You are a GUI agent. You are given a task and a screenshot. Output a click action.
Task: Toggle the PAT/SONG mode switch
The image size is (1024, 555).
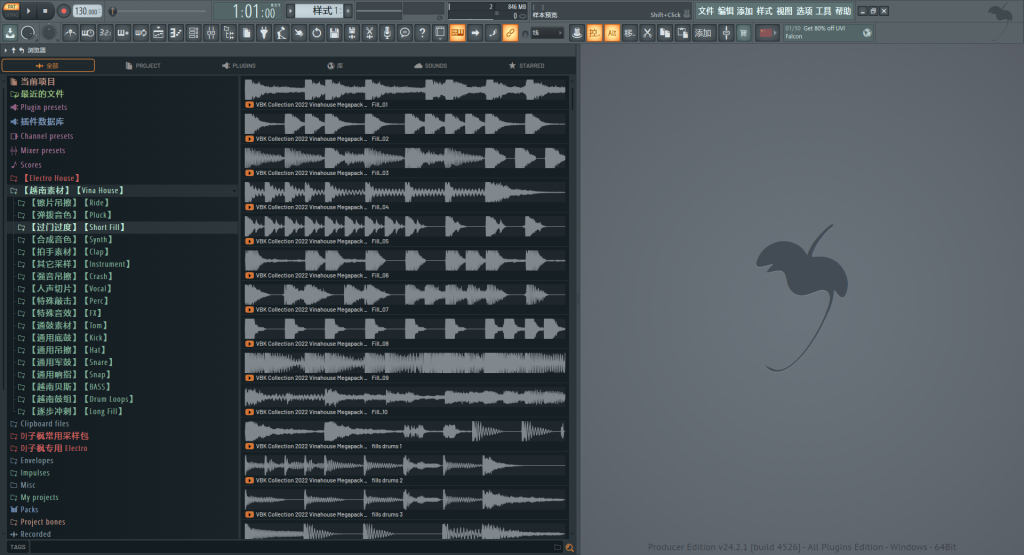(x=12, y=10)
